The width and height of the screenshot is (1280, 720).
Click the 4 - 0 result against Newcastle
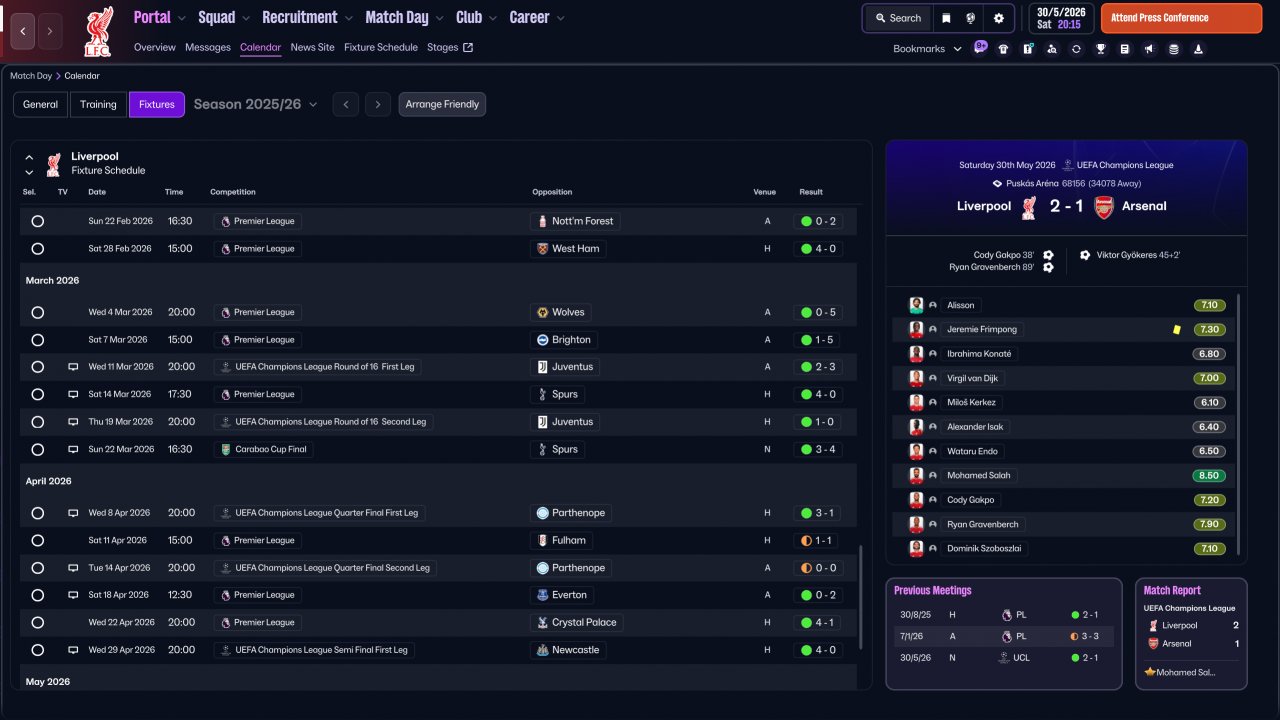[x=818, y=650]
